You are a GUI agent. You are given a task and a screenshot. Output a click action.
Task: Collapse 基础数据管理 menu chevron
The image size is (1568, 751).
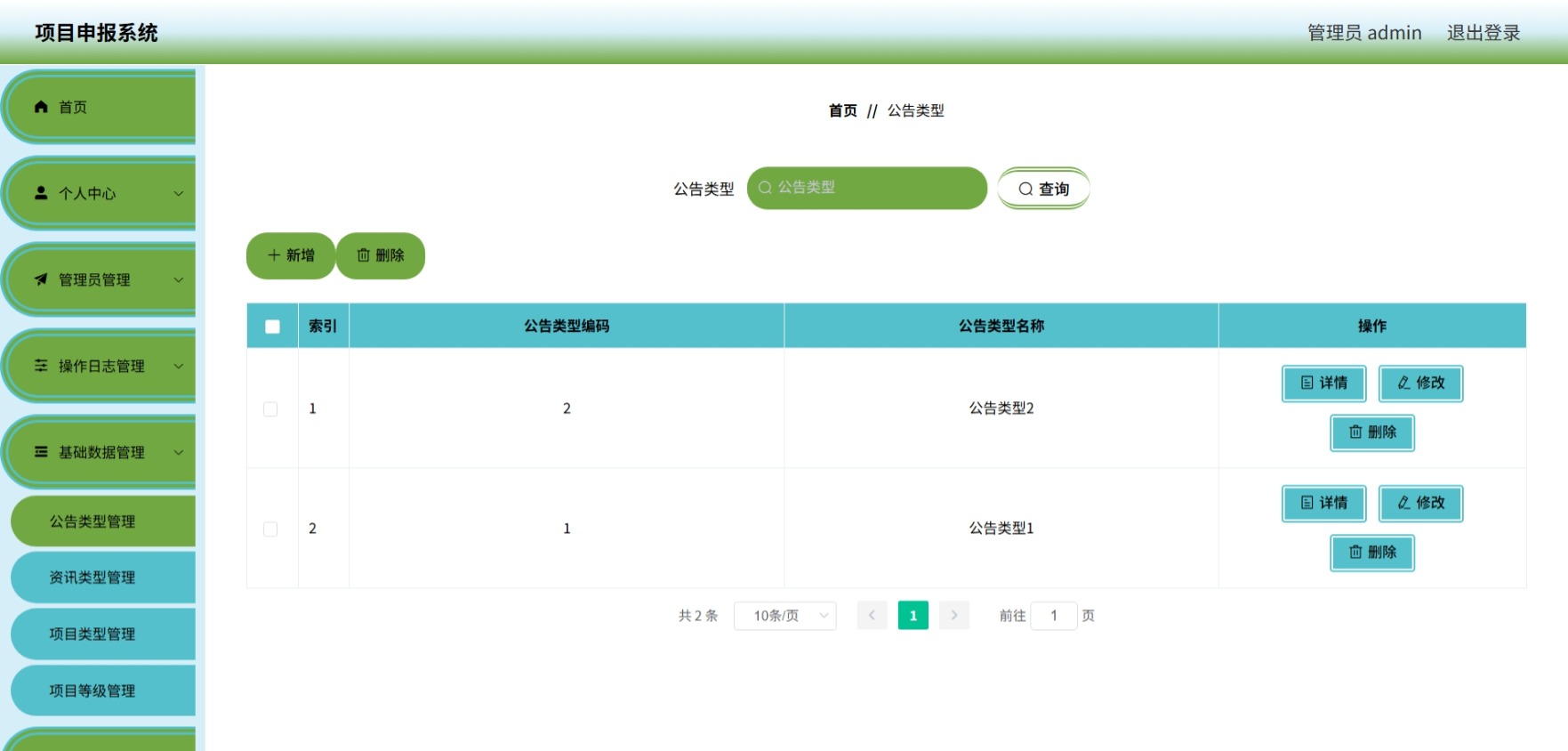tap(179, 452)
